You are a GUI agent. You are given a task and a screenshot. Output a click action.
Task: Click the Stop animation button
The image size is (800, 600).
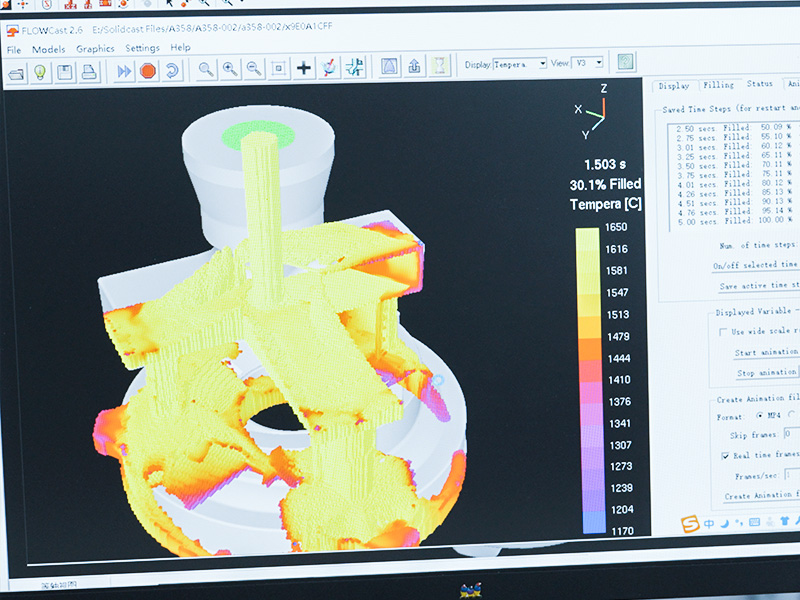pyautogui.click(x=766, y=373)
